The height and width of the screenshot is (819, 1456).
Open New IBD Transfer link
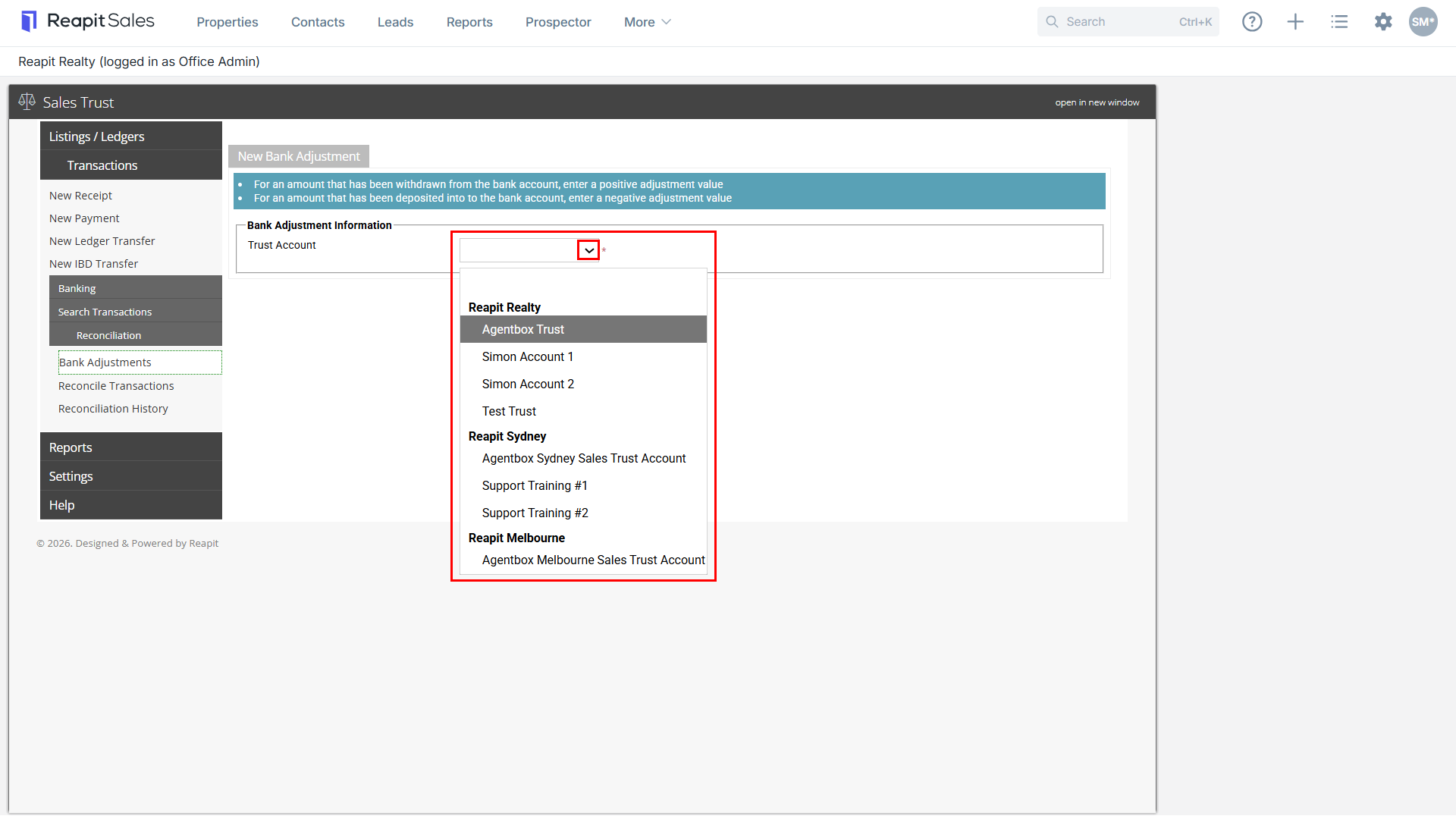point(93,264)
